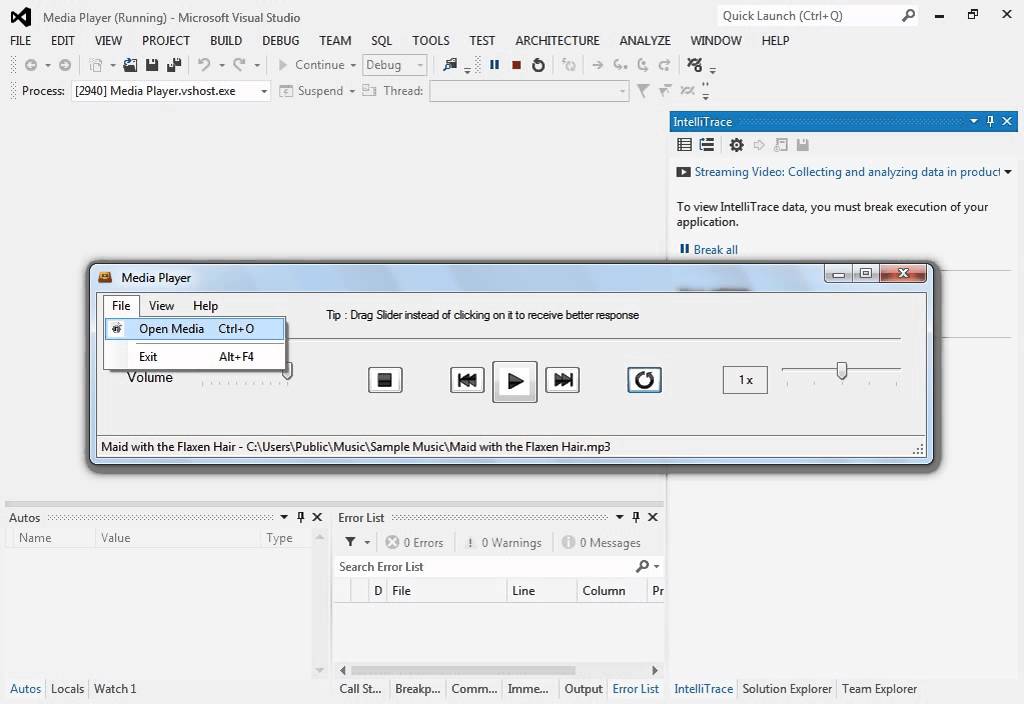
Task: Click the Continue button in the debug toolbar
Action: point(312,65)
